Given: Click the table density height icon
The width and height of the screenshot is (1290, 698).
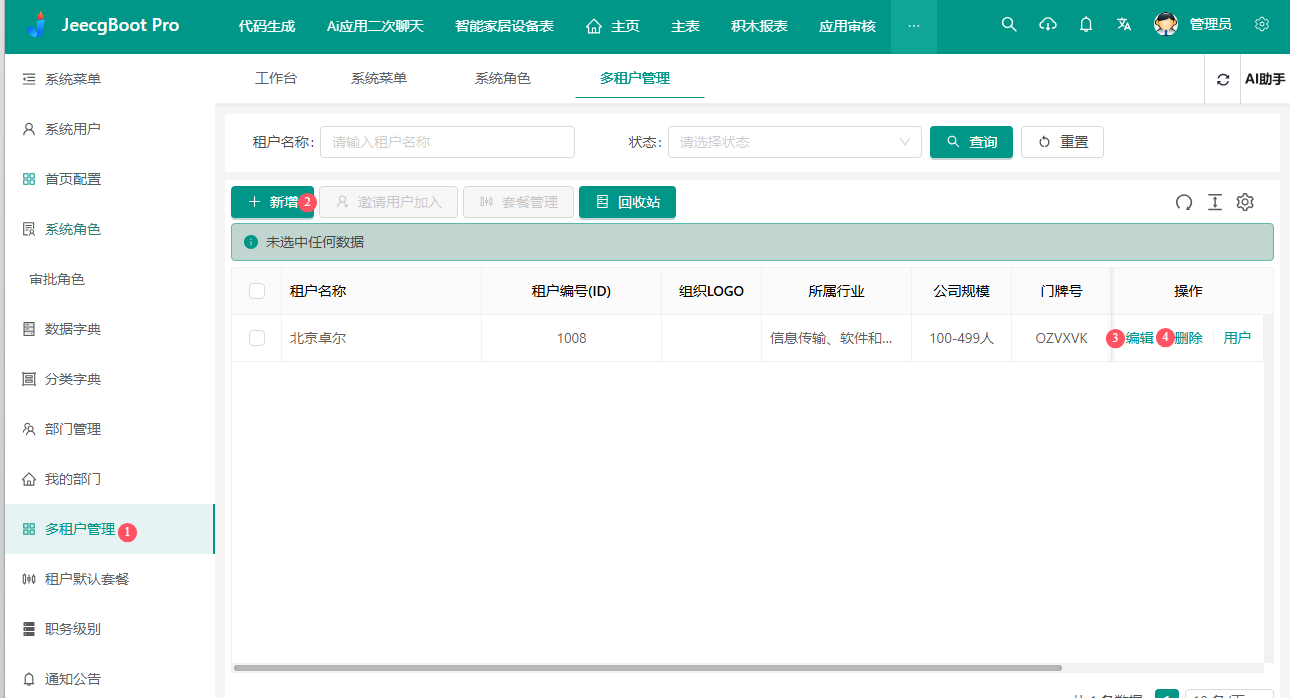Looking at the screenshot, I should point(1215,202).
